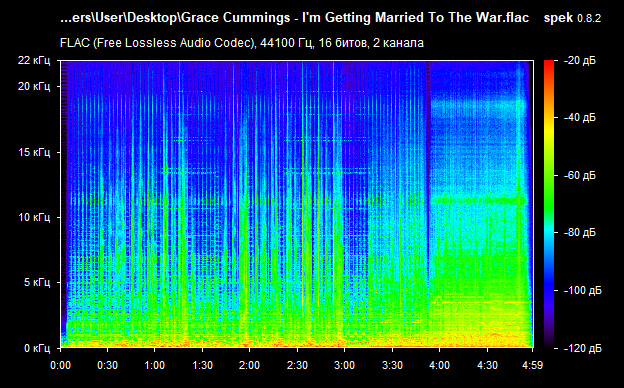Viewport: 624px width, 388px height.
Task: Click the -80 дБ scale label
Action: click(579, 232)
